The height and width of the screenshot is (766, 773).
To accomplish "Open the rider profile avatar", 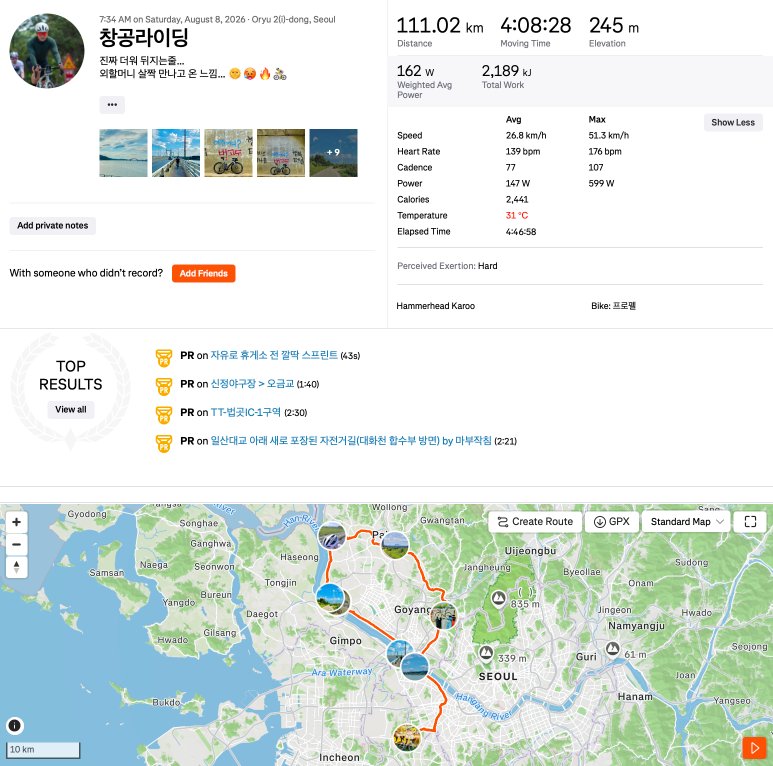I will click(x=47, y=51).
